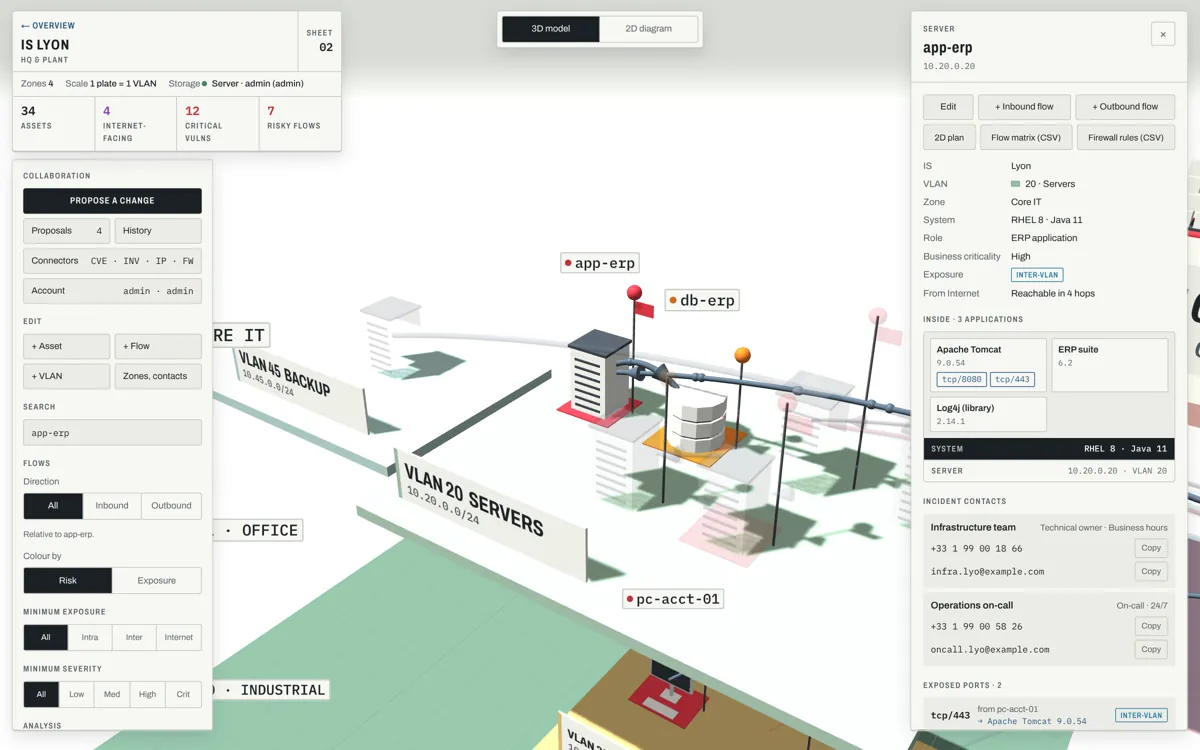Close the app-erp server panel

click(x=1162, y=34)
